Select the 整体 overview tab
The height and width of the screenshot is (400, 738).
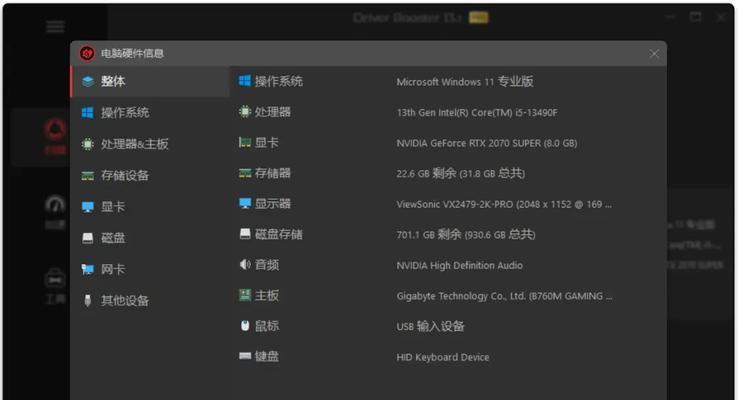pos(150,81)
